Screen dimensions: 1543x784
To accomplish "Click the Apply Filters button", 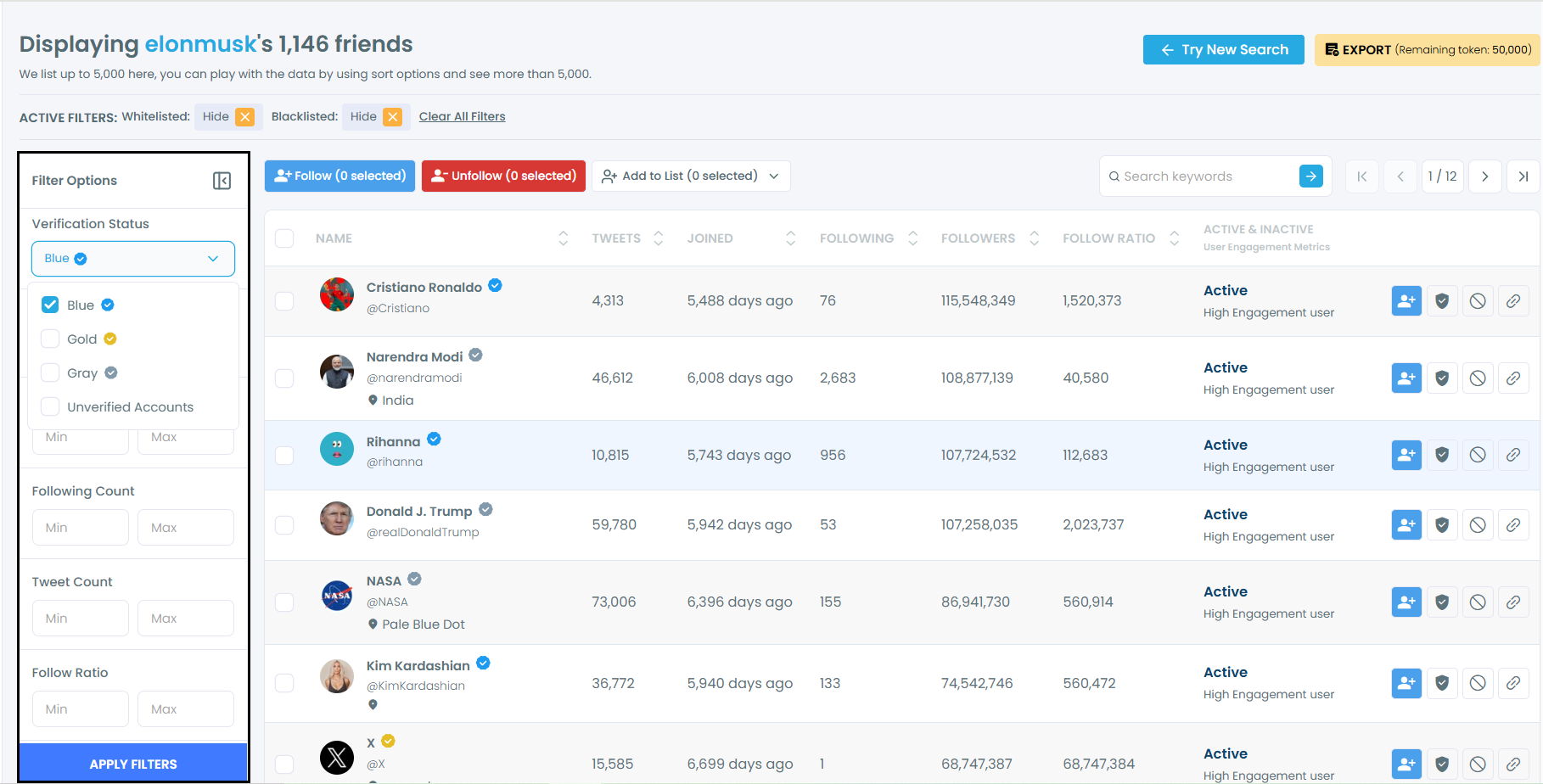I will (x=133, y=764).
